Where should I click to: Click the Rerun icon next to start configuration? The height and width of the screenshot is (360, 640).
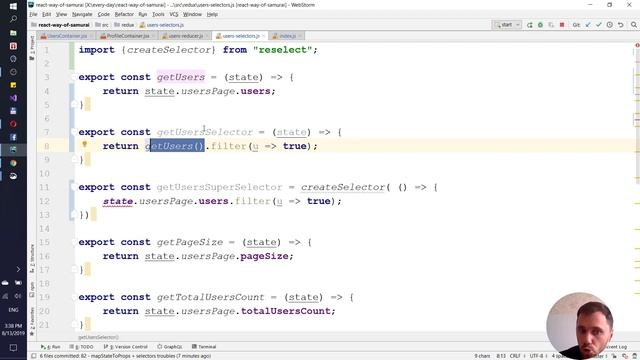tap(529, 25)
